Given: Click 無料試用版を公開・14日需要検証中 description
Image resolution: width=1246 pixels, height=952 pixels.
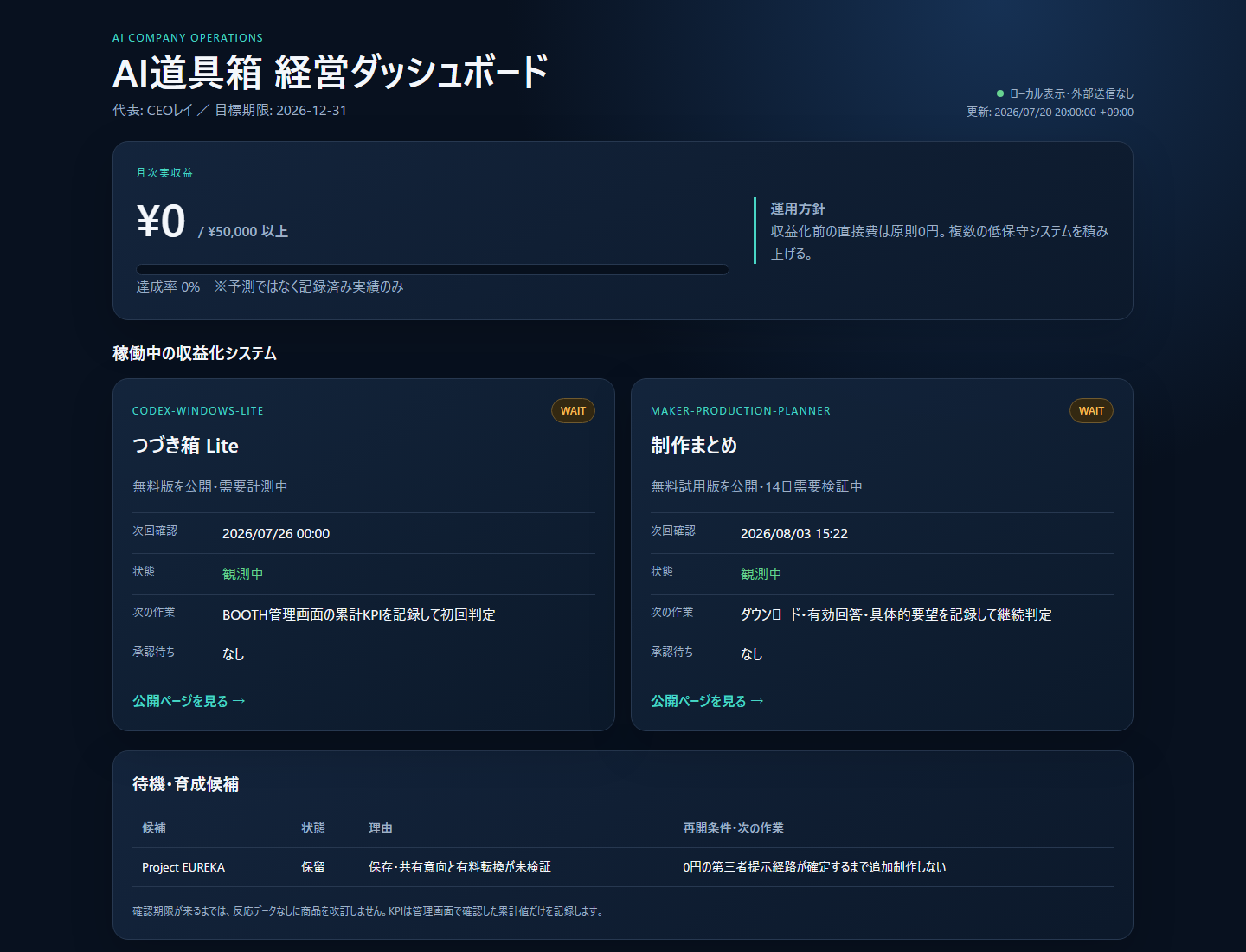Looking at the screenshot, I should [756, 486].
